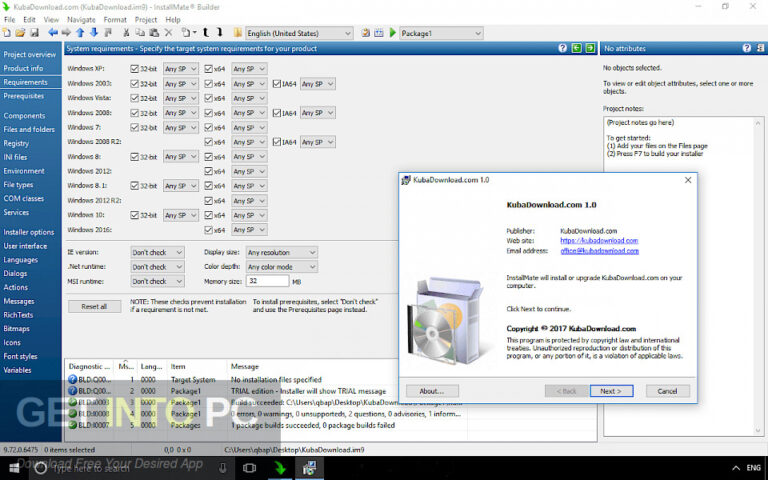Click the Delete X toolbar icon
768x480 pixels.
pyautogui.click(x=168, y=33)
